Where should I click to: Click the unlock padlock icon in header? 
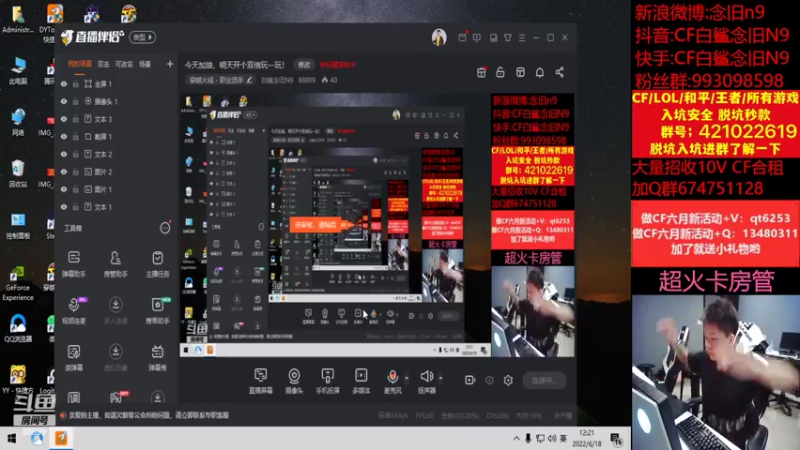point(500,72)
